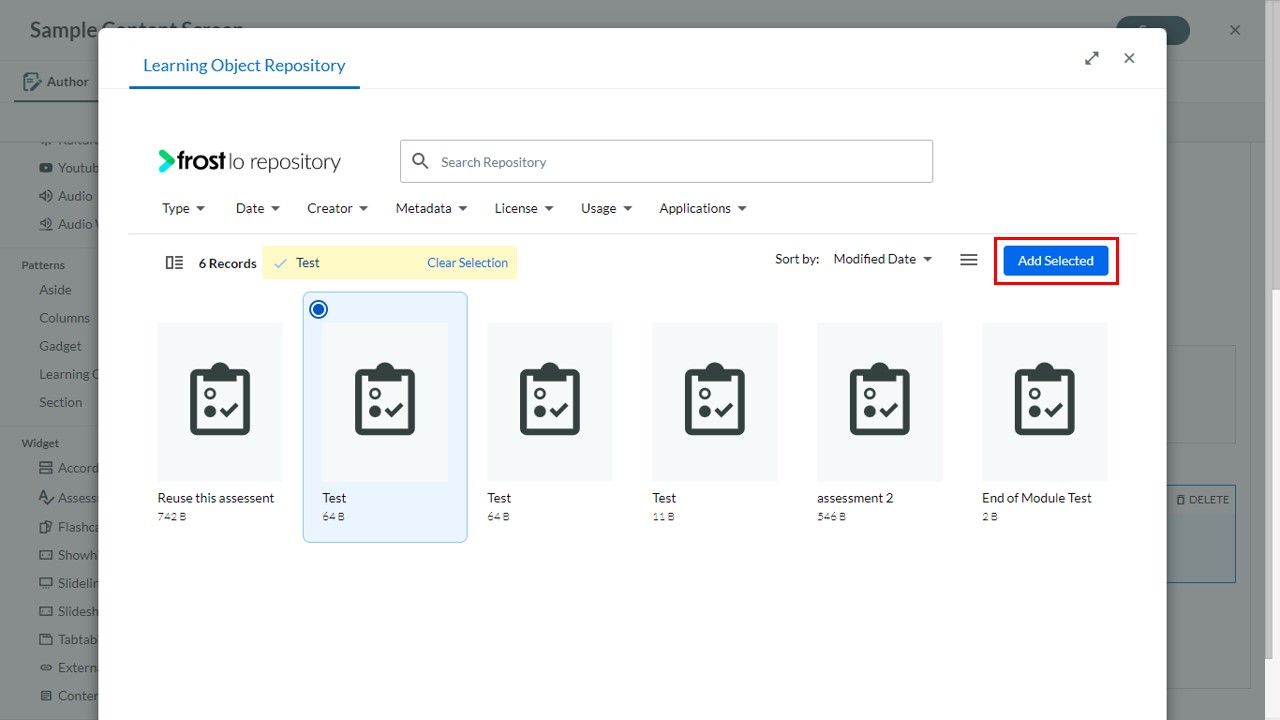Click the Add Selected button
This screenshot has width=1280, height=720.
click(1056, 261)
